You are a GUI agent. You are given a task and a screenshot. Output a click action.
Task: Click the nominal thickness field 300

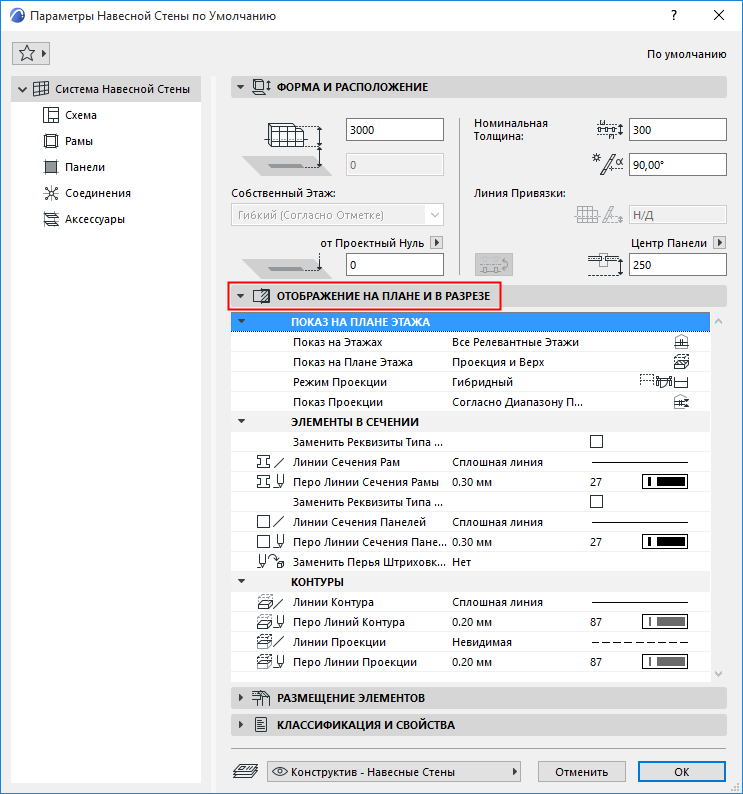coord(678,130)
